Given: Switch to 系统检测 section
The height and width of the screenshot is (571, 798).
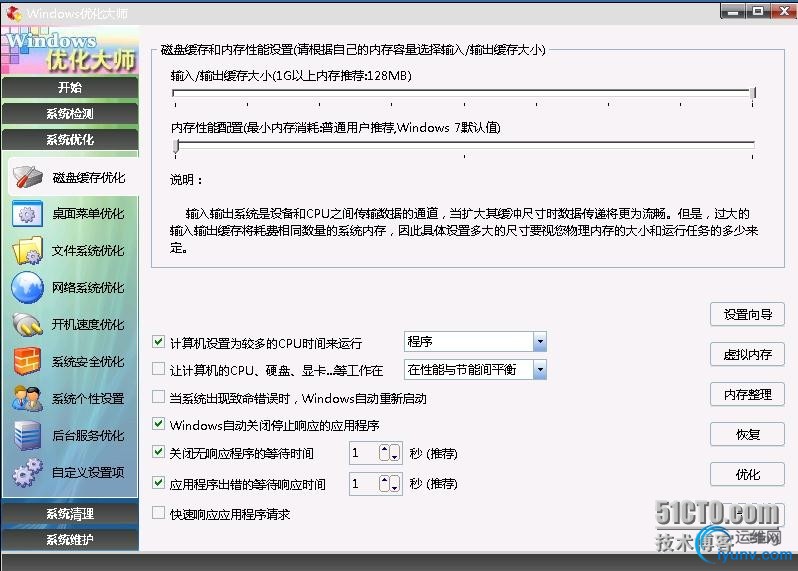Looking at the screenshot, I should pos(70,113).
